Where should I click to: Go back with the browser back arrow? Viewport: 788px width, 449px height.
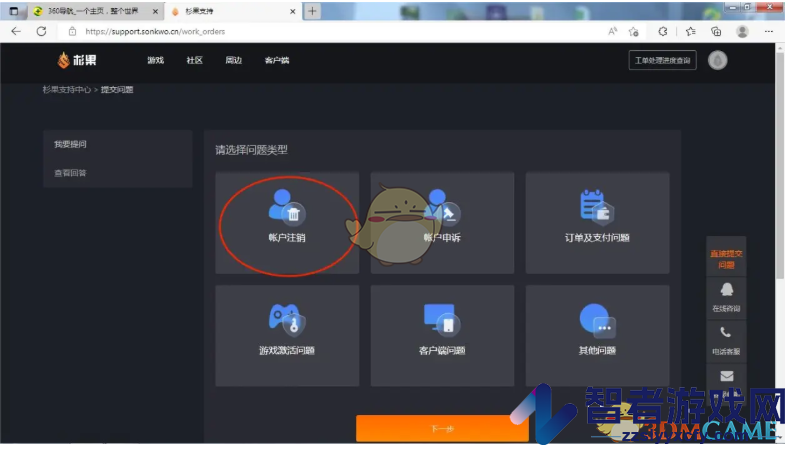tap(16, 31)
